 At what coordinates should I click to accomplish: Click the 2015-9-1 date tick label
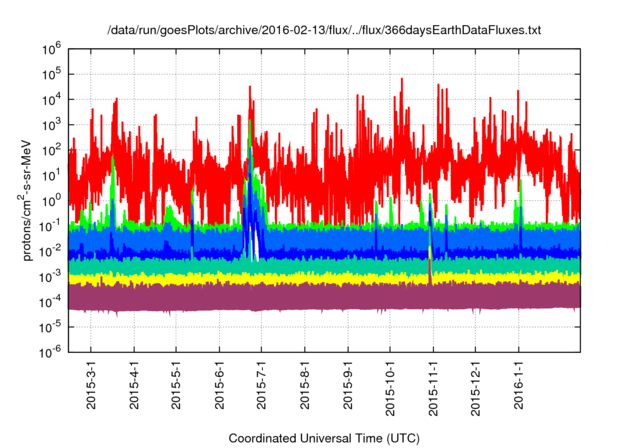click(348, 385)
